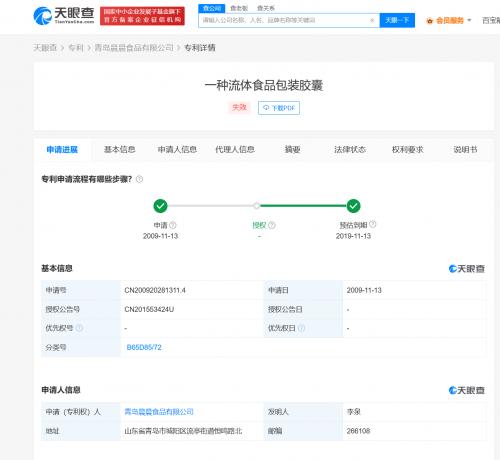Switch search mode to 查老板
Image resolution: width=500 pixels, height=460 pixels.
click(x=239, y=8)
